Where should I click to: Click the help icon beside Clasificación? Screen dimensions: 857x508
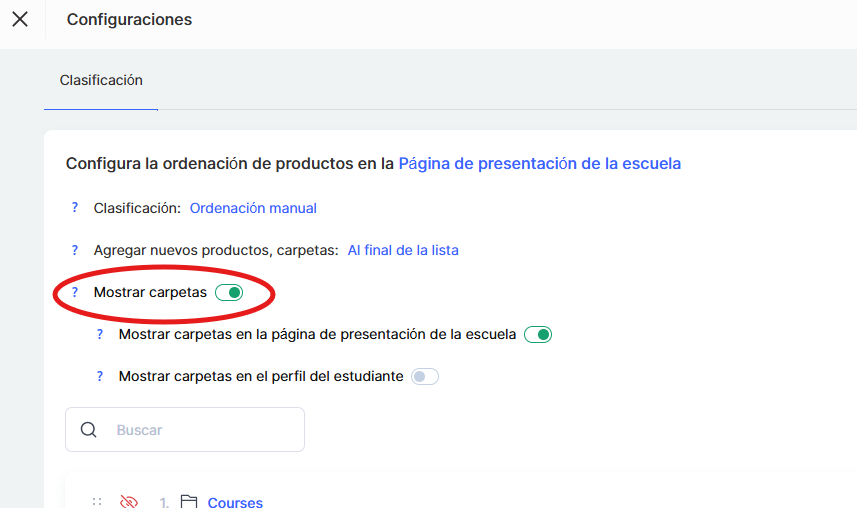pyautogui.click(x=74, y=208)
